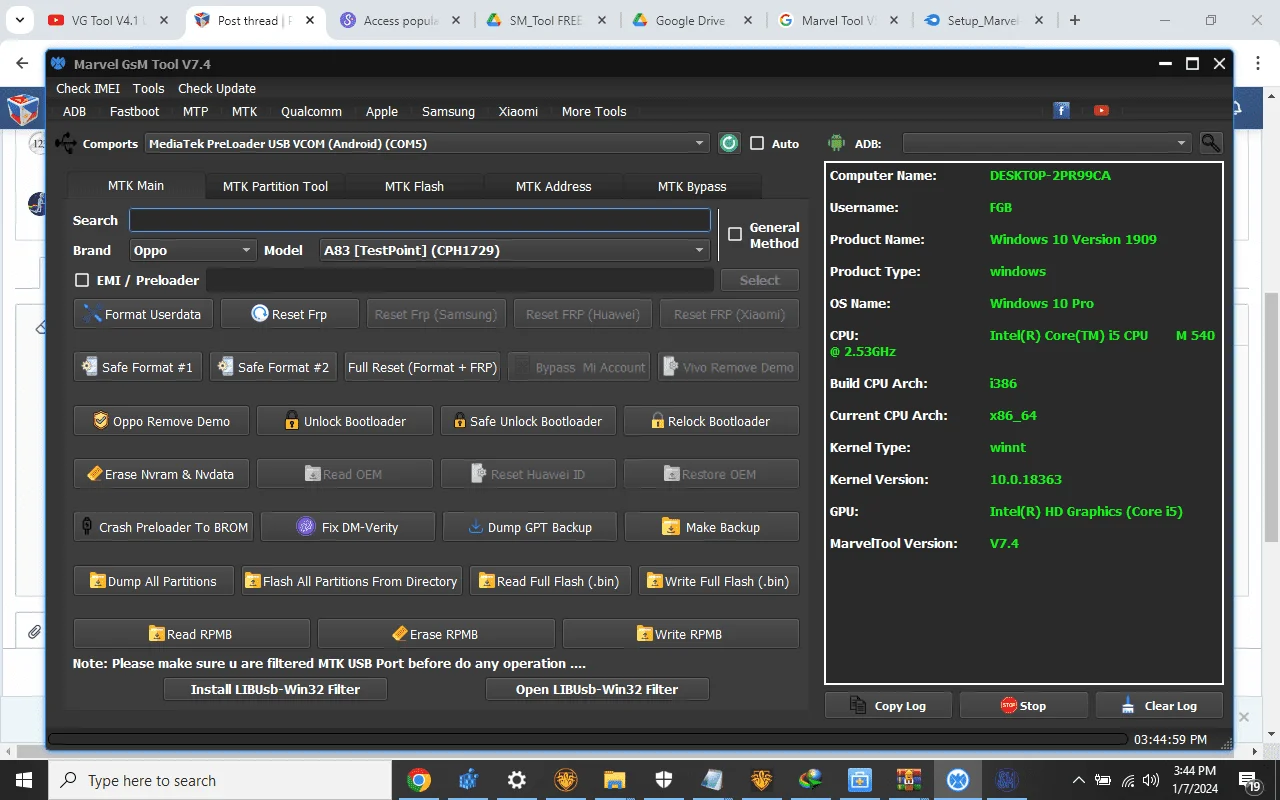Click Install LIBUsb-Win32 Filter
This screenshot has width=1280, height=800.
pos(275,689)
